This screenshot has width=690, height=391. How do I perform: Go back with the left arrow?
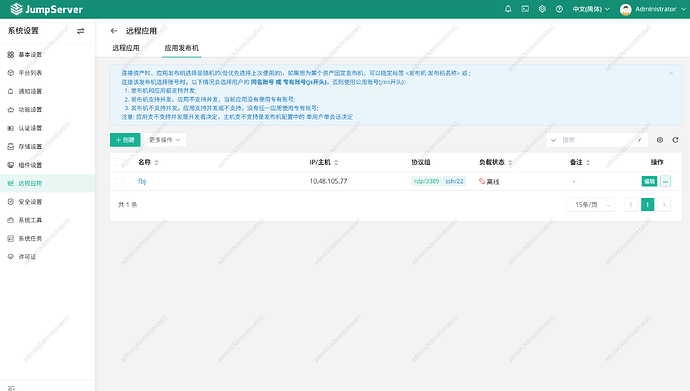(114, 31)
